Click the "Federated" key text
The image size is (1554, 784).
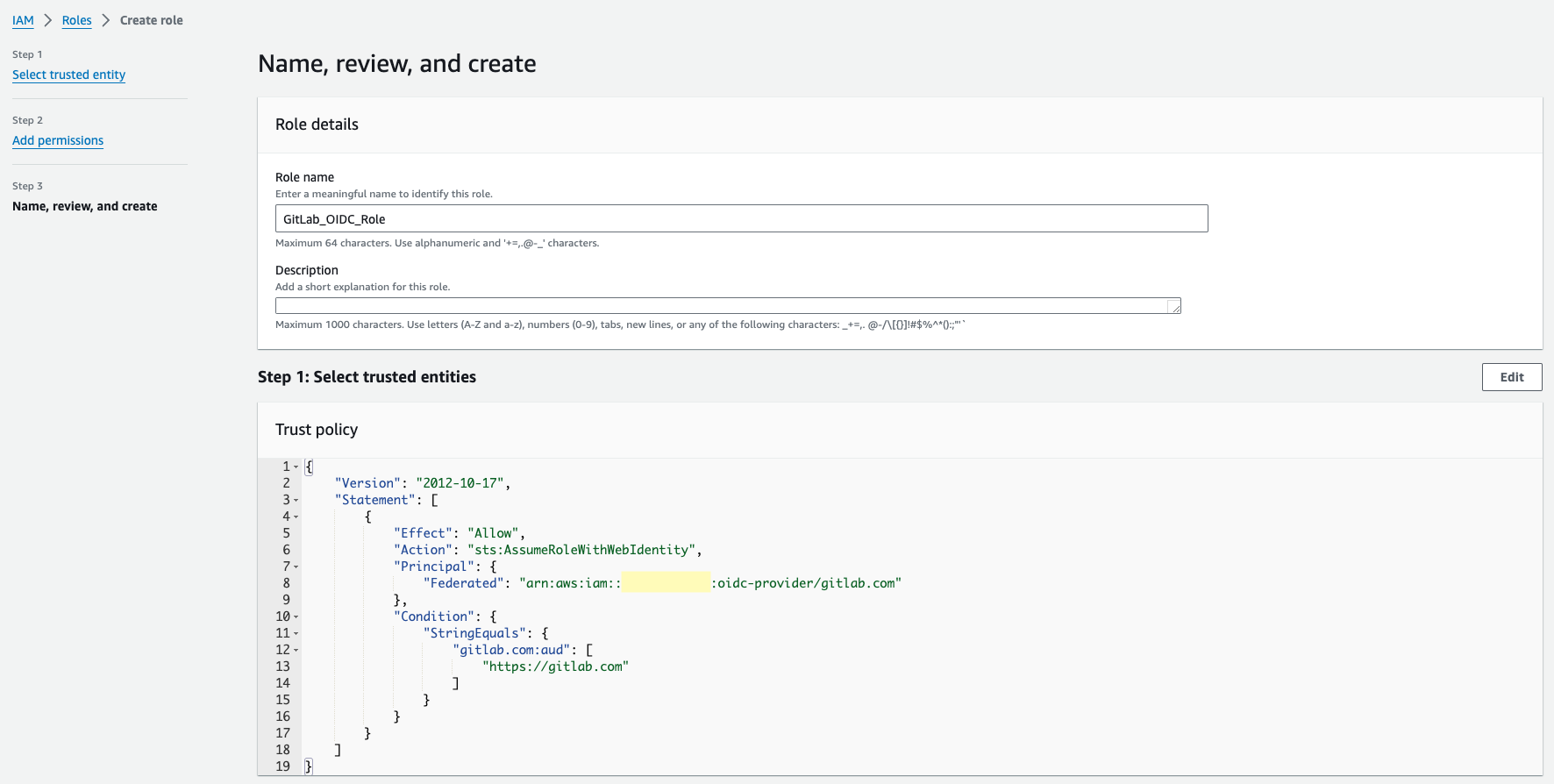464,583
